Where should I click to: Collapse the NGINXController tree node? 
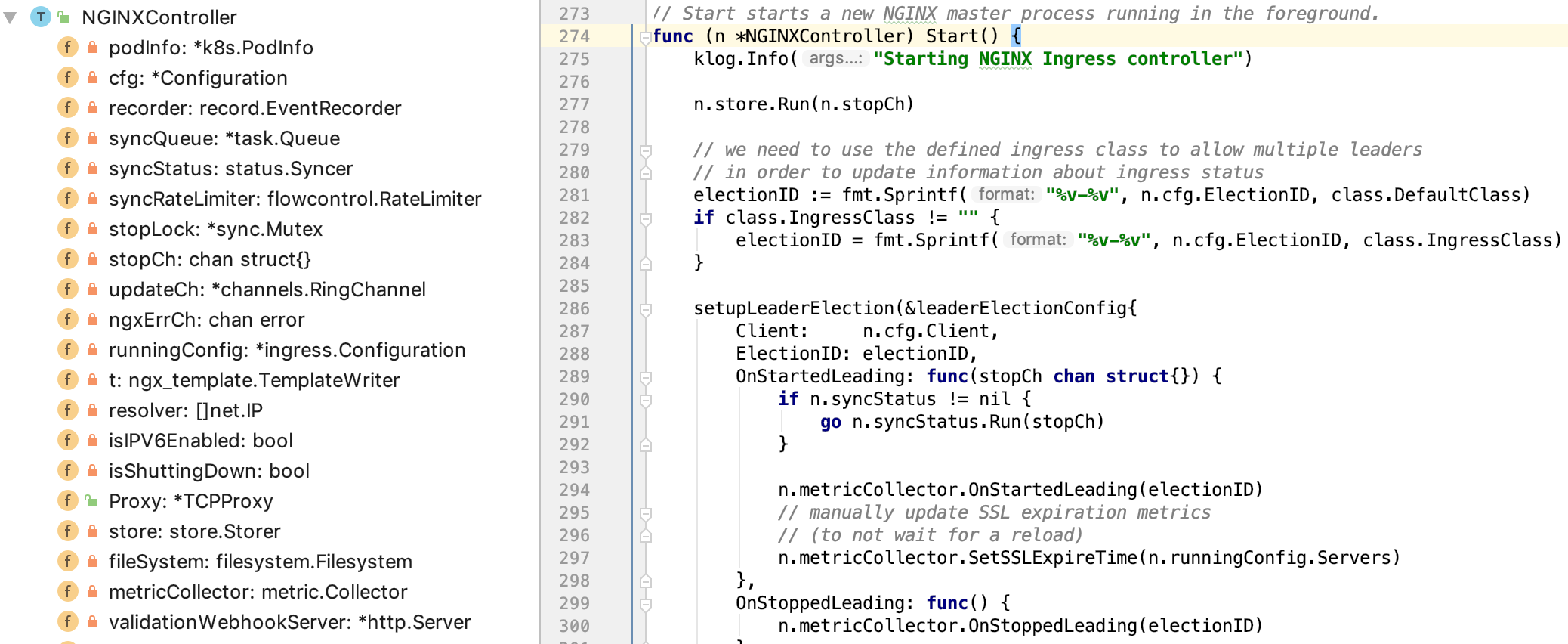coord(10,17)
